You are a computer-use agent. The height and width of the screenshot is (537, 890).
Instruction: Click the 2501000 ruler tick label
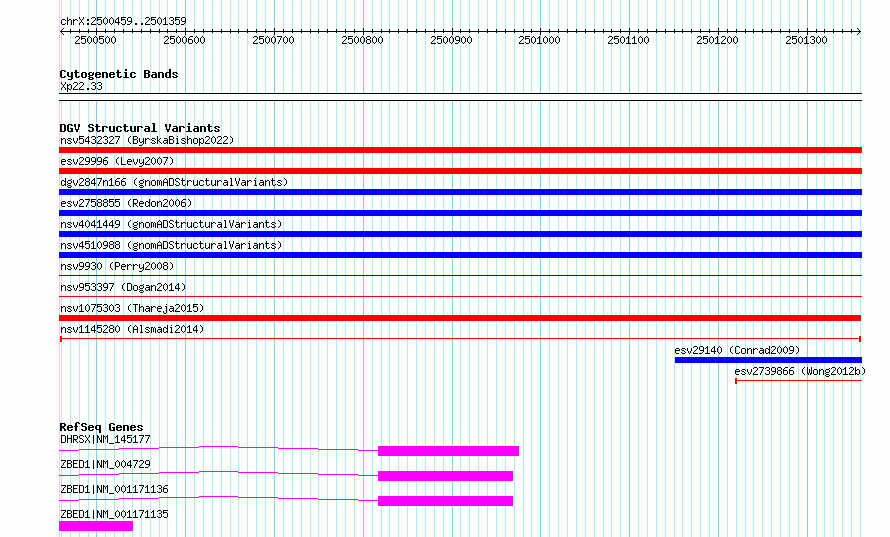coord(539,40)
